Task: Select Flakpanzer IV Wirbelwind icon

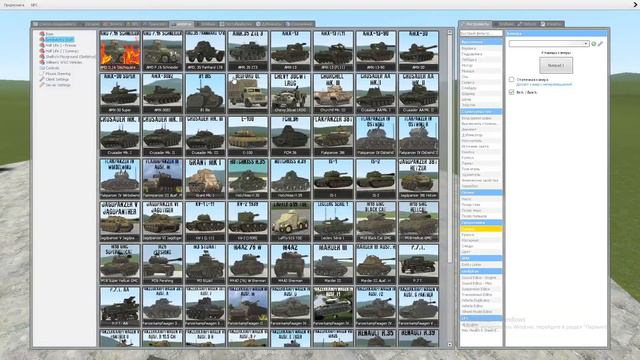Action: [x=120, y=179]
